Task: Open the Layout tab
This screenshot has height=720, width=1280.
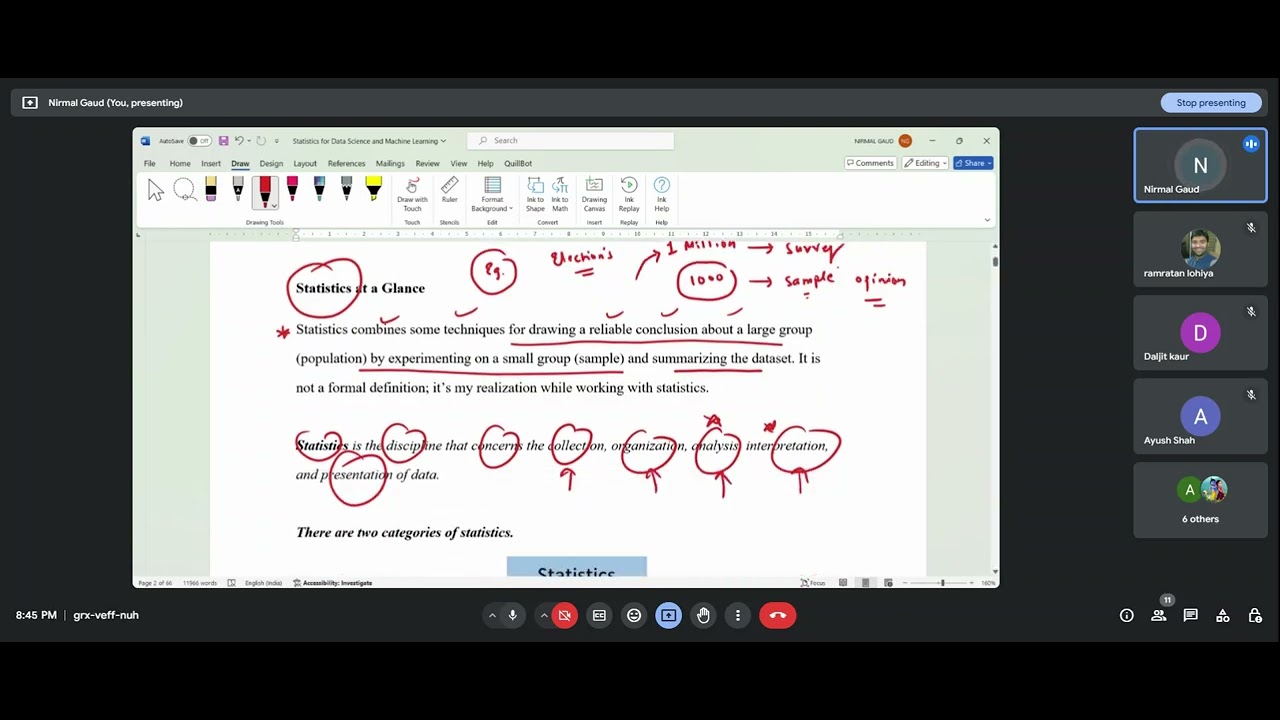Action: pos(305,163)
